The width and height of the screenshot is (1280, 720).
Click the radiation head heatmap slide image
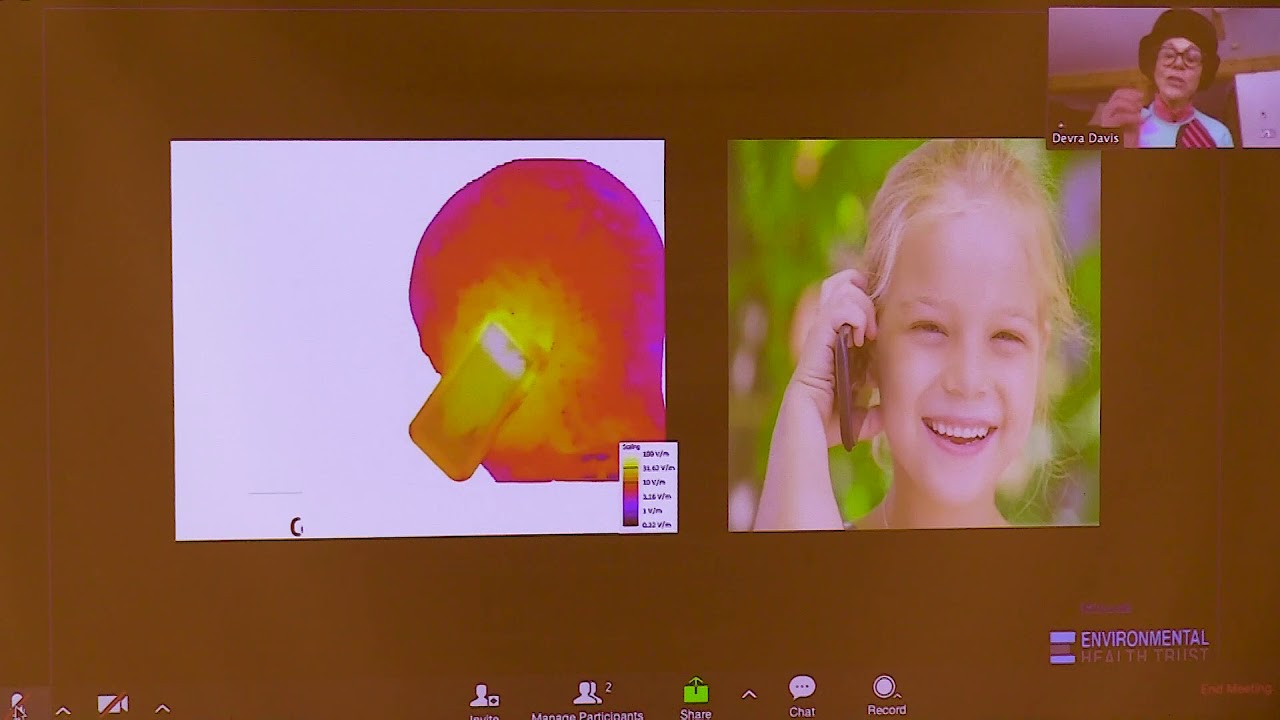(420, 338)
